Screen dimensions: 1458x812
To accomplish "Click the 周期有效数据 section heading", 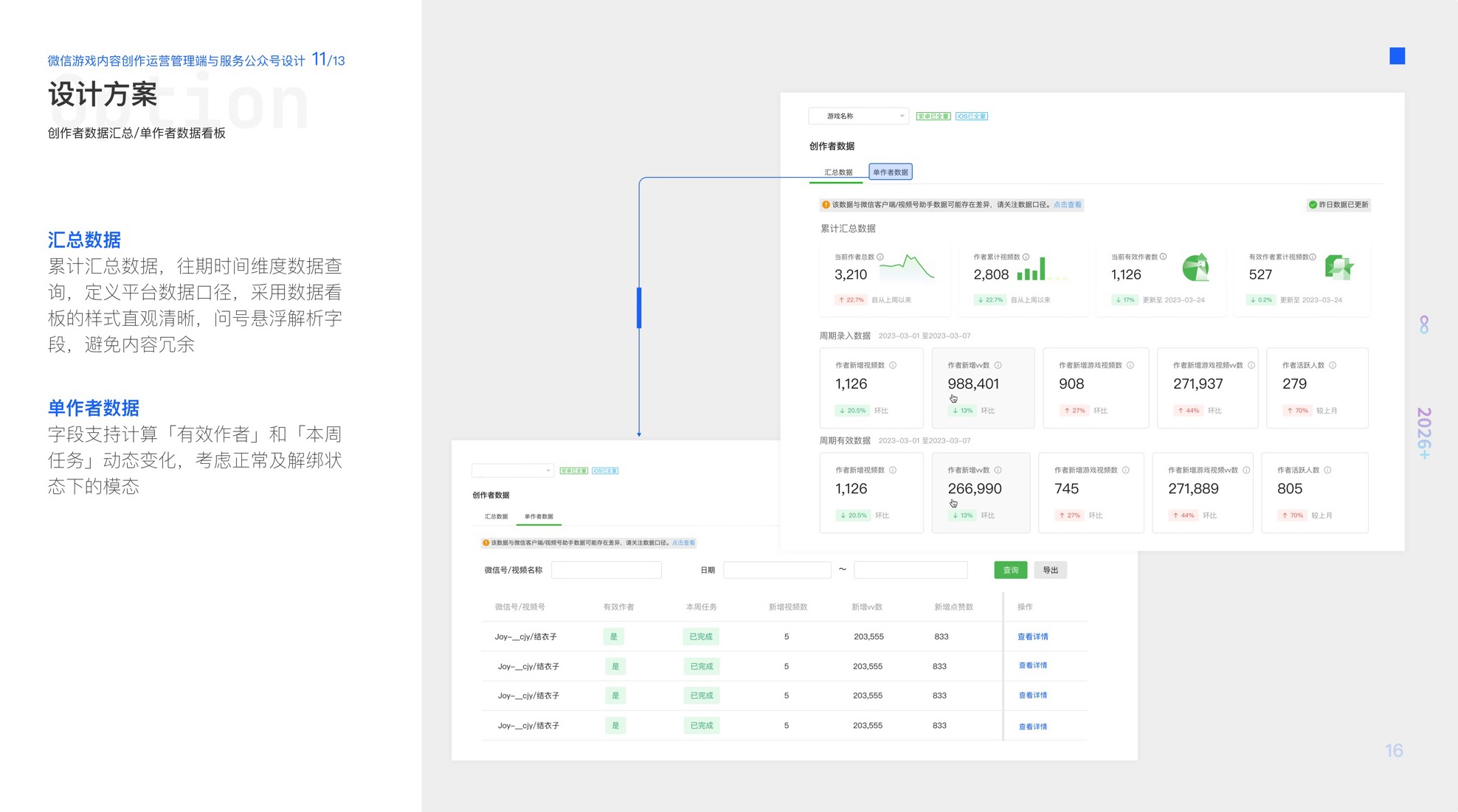I will (x=845, y=440).
